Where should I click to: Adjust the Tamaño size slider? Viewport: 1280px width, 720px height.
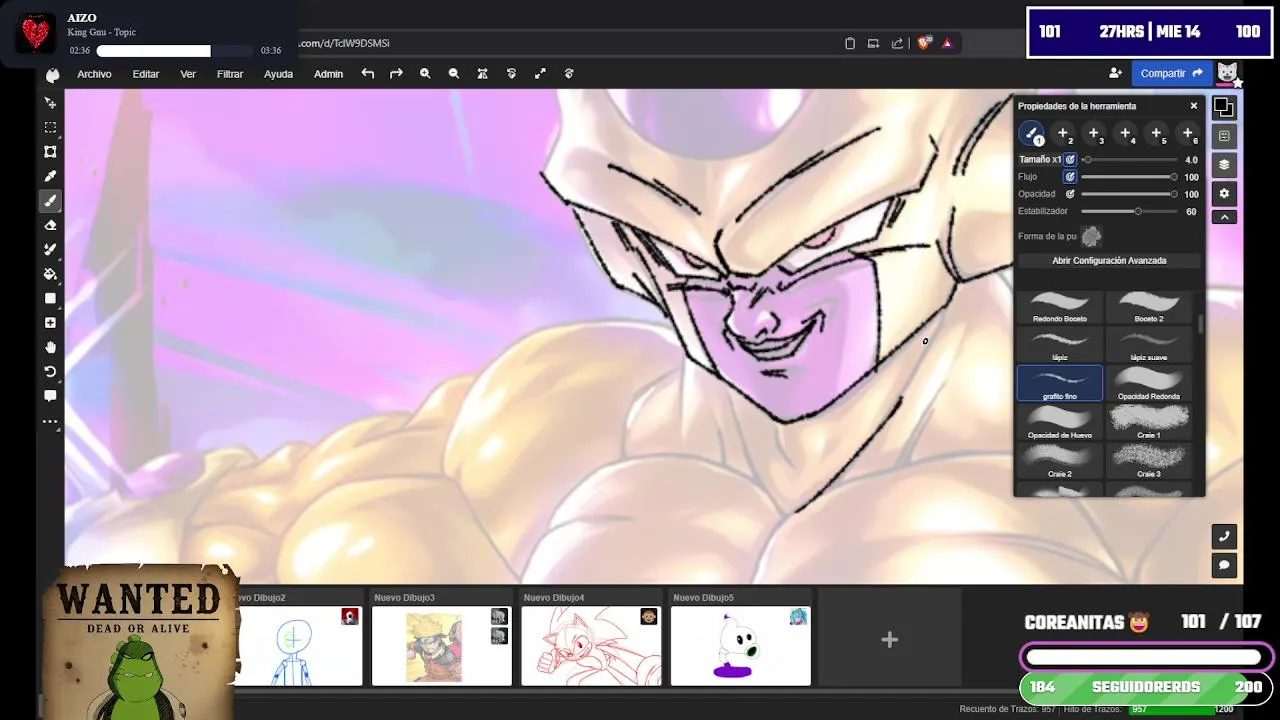pos(1129,160)
